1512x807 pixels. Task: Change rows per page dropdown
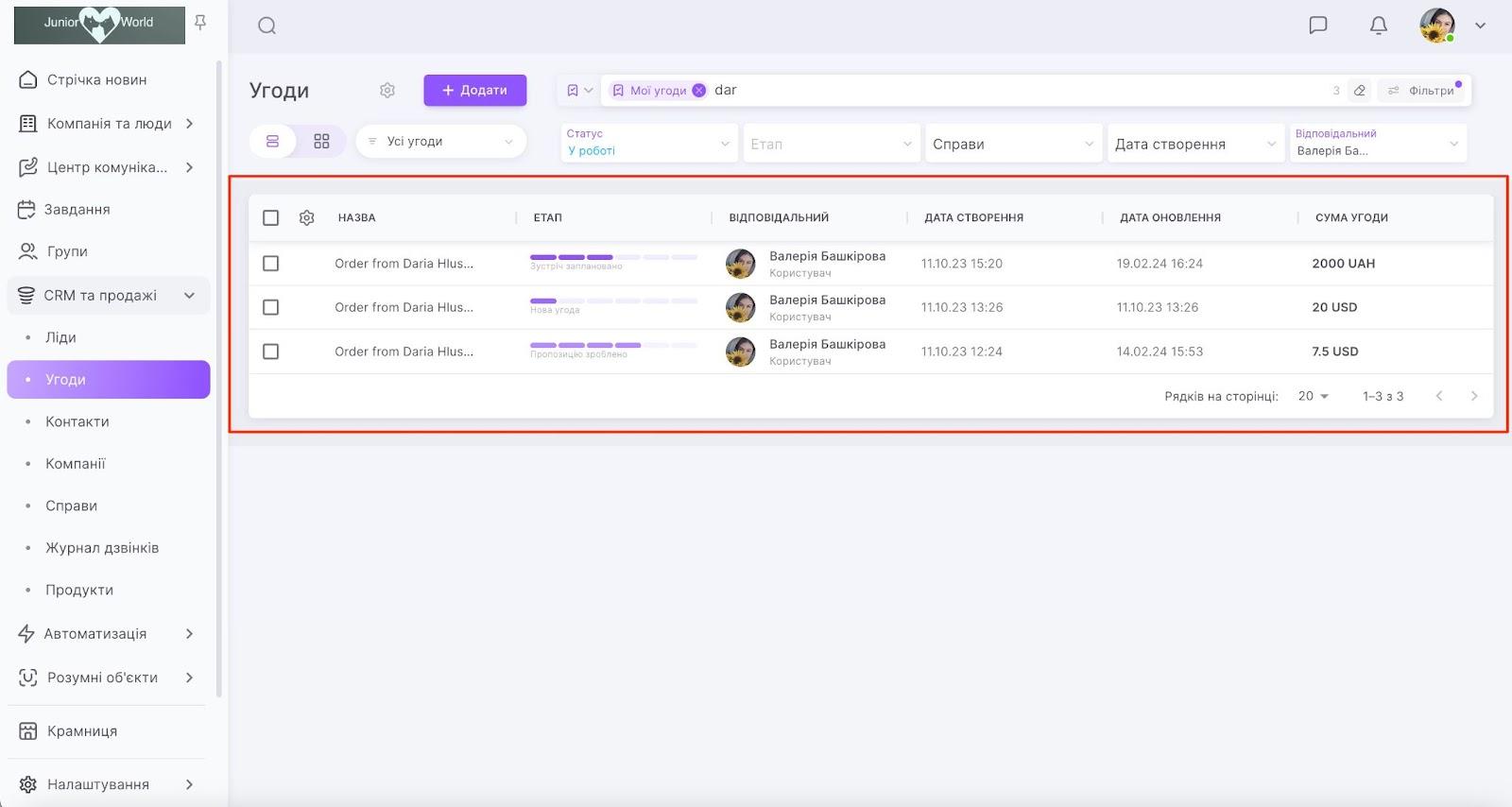pyautogui.click(x=1313, y=397)
